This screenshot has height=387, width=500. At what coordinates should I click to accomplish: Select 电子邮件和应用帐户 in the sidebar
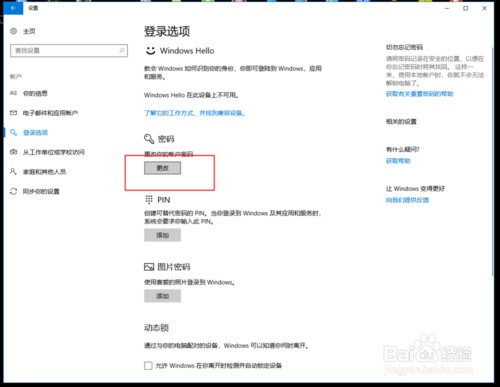50,113
